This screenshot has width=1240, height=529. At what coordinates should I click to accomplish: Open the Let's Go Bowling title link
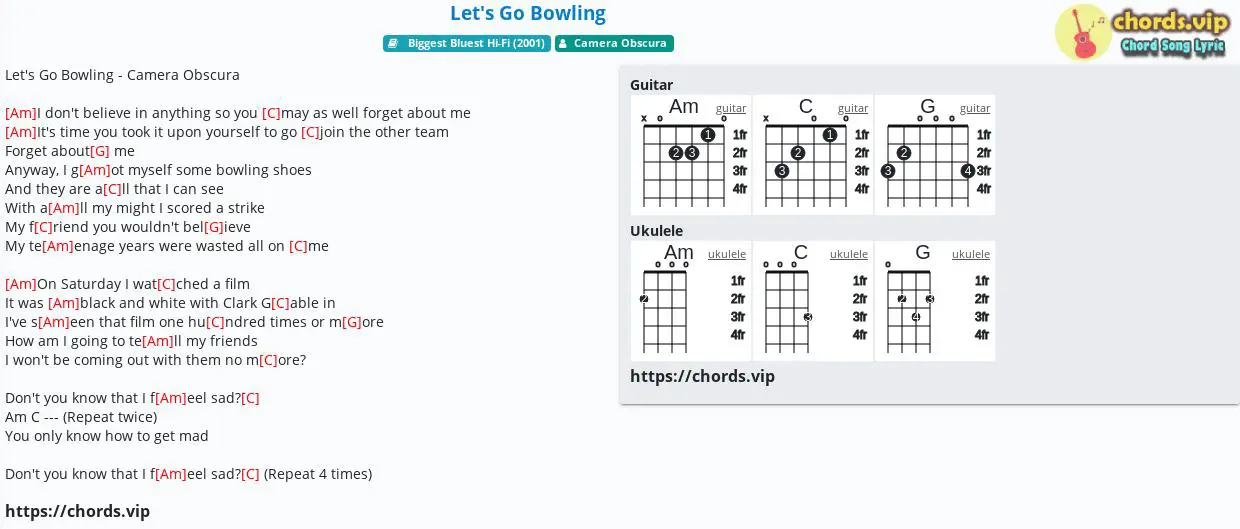click(528, 13)
